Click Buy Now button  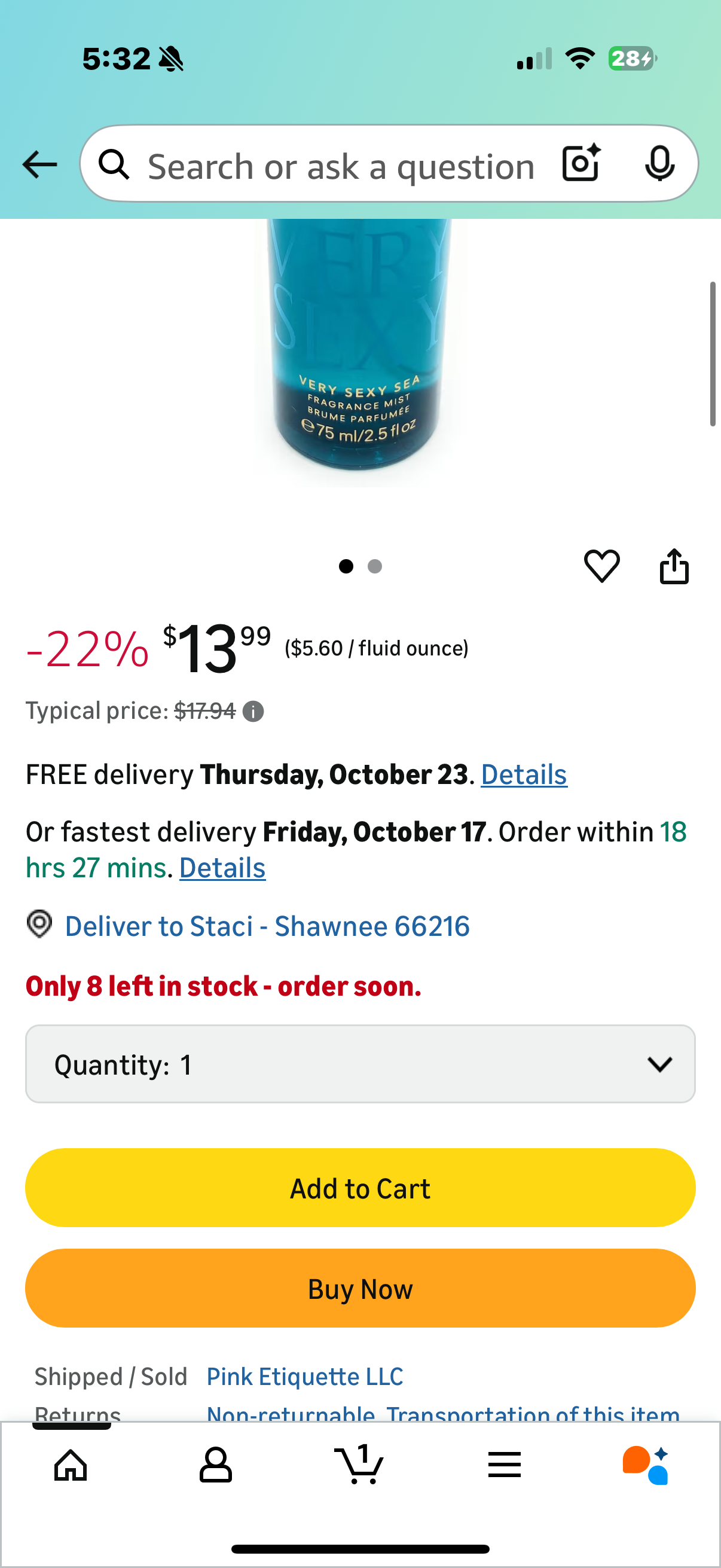coord(360,1288)
